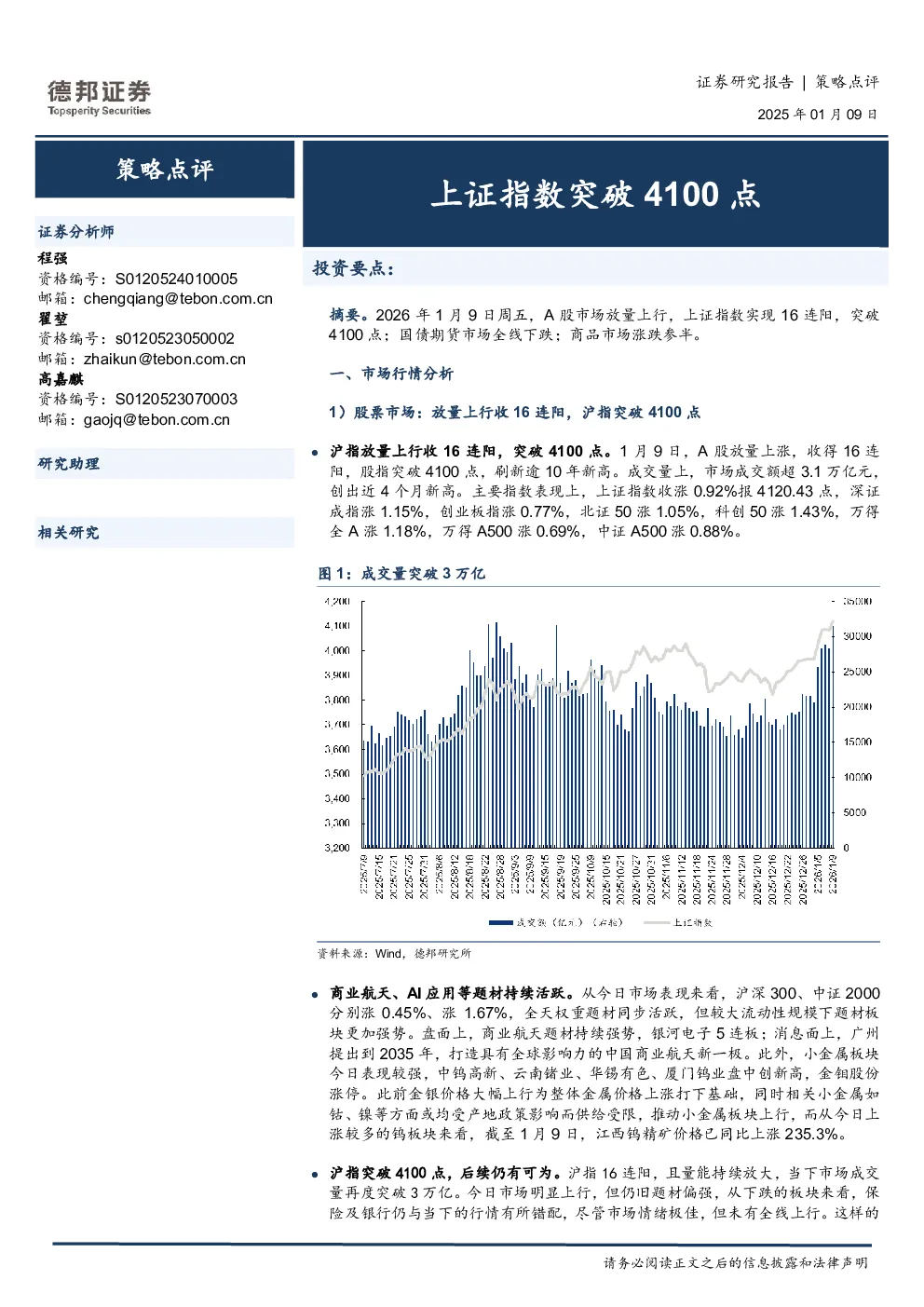Click the 3,200 left axis label

[x=337, y=848]
